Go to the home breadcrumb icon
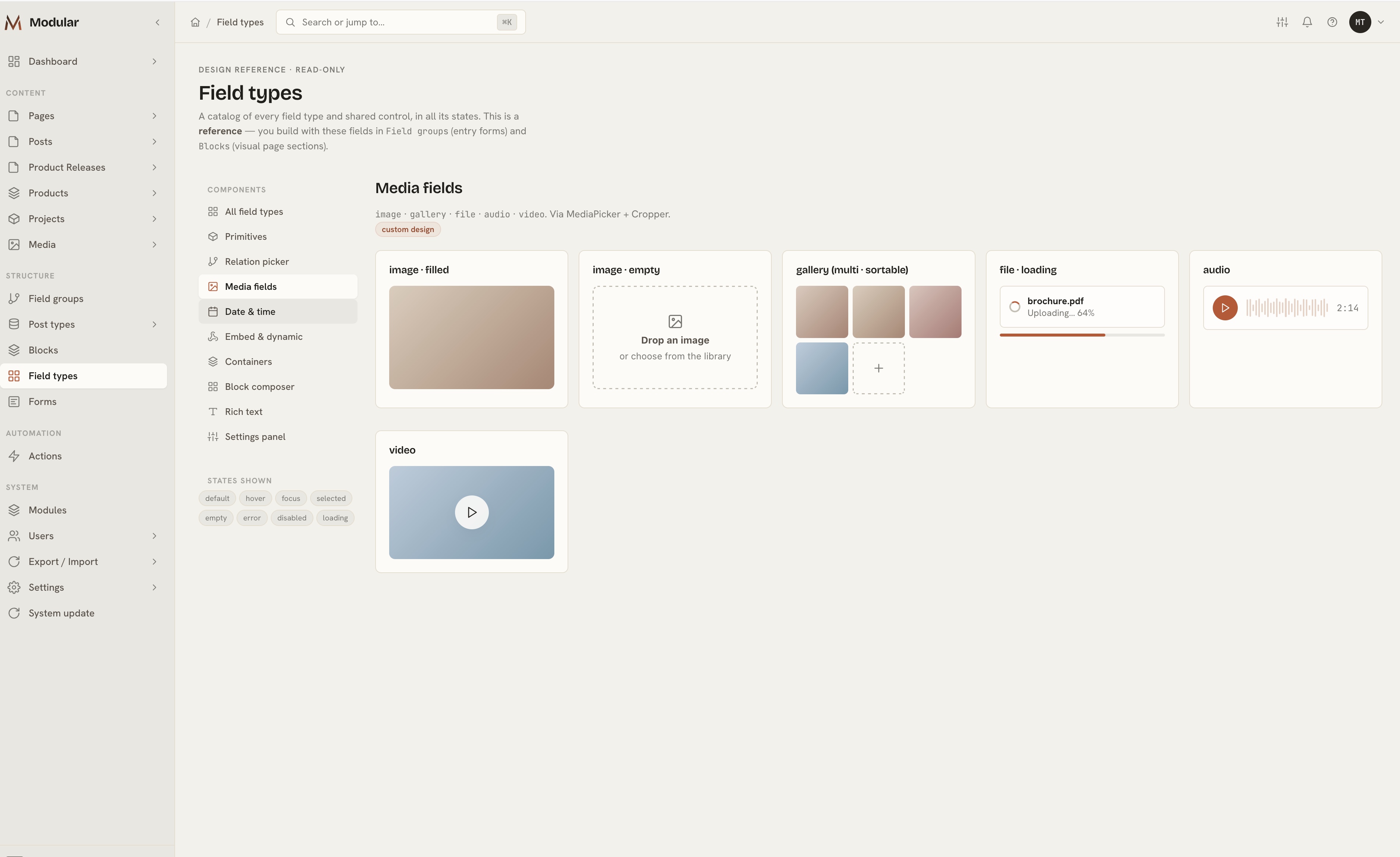The height and width of the screenshot is (857, 1400). click(x=195, y=22)
